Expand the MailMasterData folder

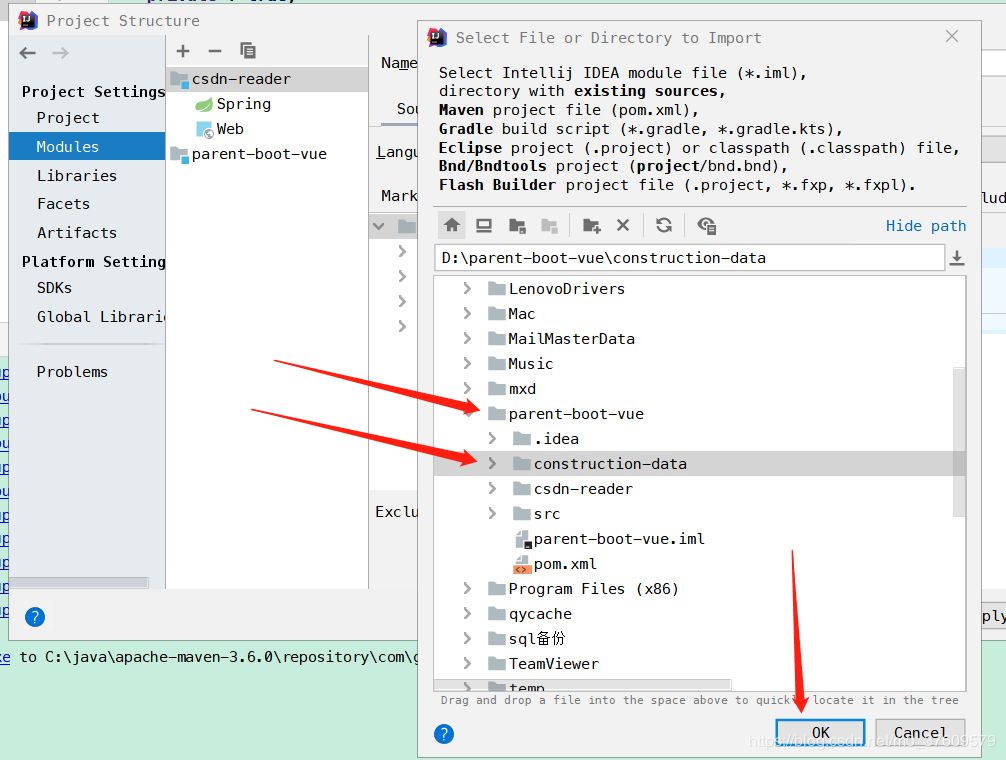(x=467, y=339)
